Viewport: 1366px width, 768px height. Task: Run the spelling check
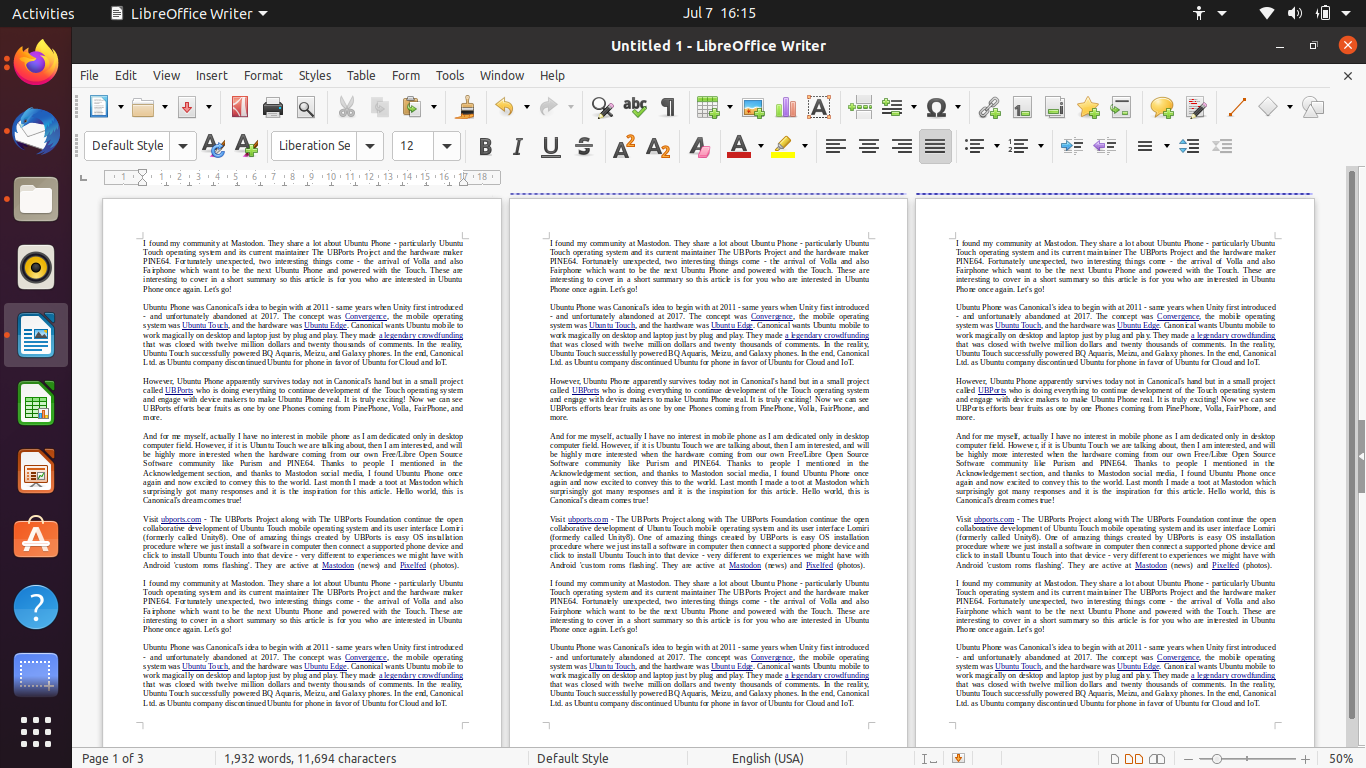(x=632, y=106)
